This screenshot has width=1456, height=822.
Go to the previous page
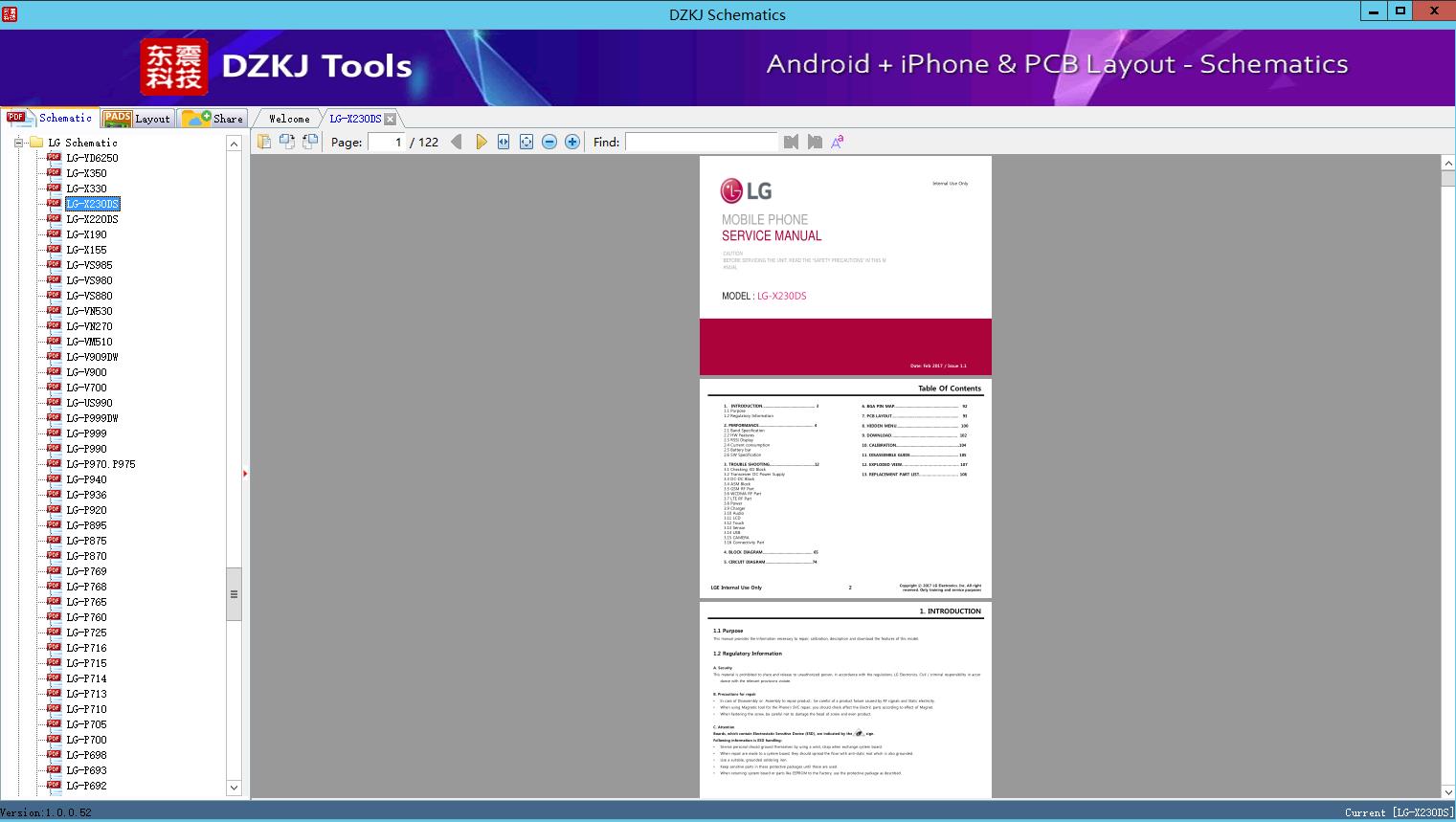click(457, 142)
